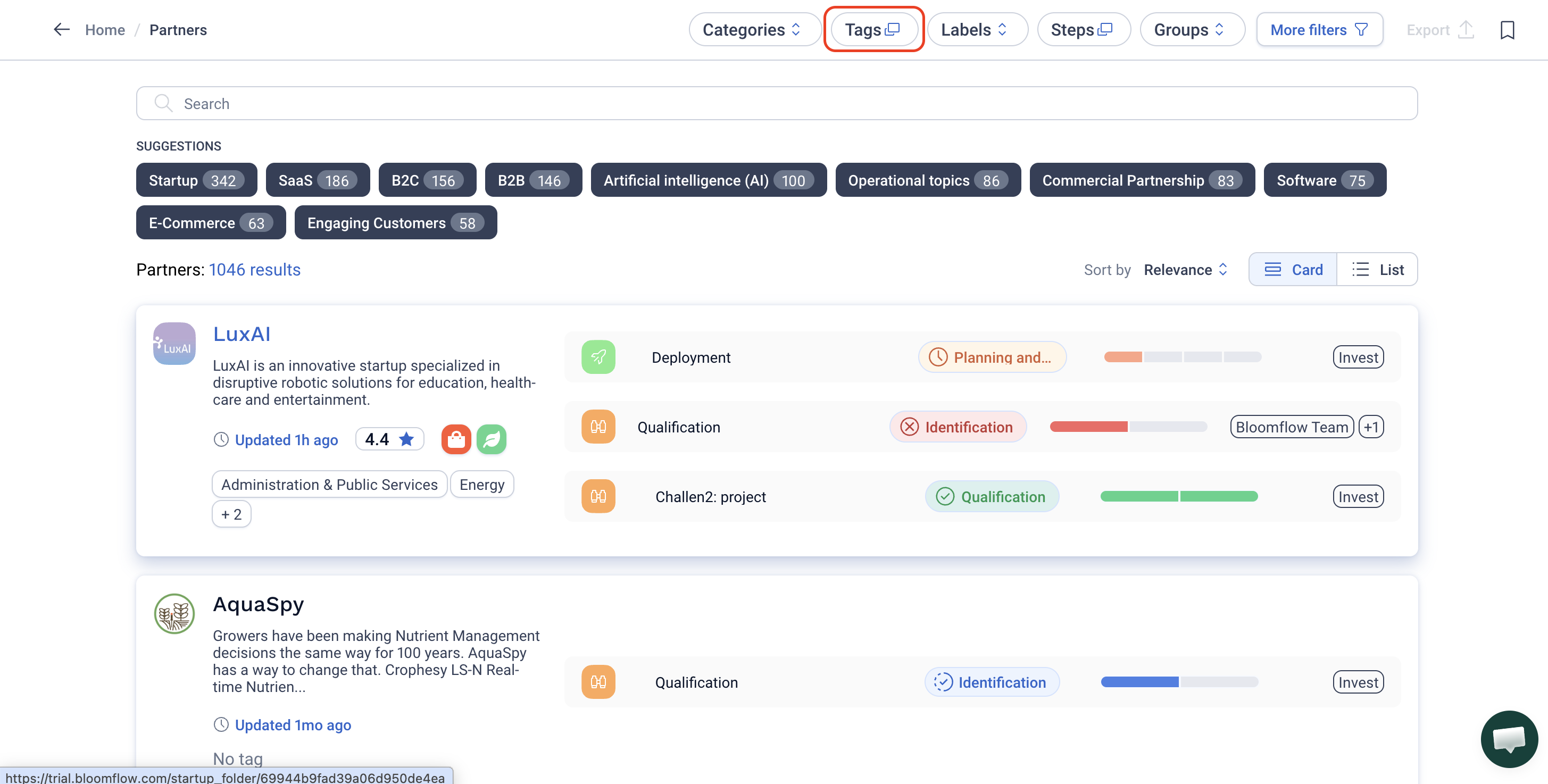Click the search magnifier icon
Viewport: 1548px width, 784px height.
click(163, 103)
